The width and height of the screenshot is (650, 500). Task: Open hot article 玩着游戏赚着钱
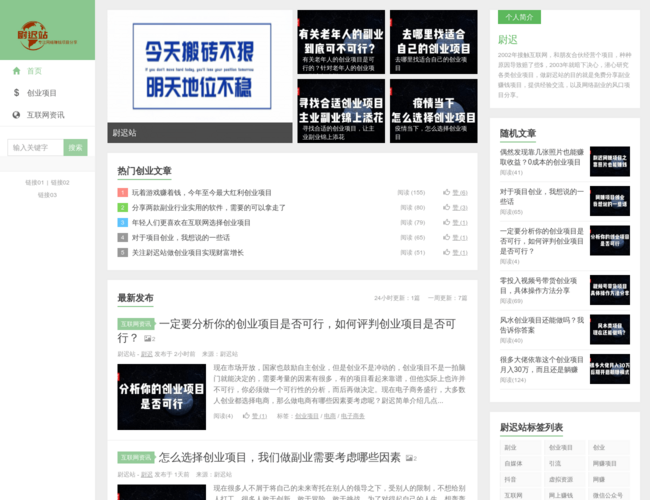pyautogui.click(x=201, y=192)
